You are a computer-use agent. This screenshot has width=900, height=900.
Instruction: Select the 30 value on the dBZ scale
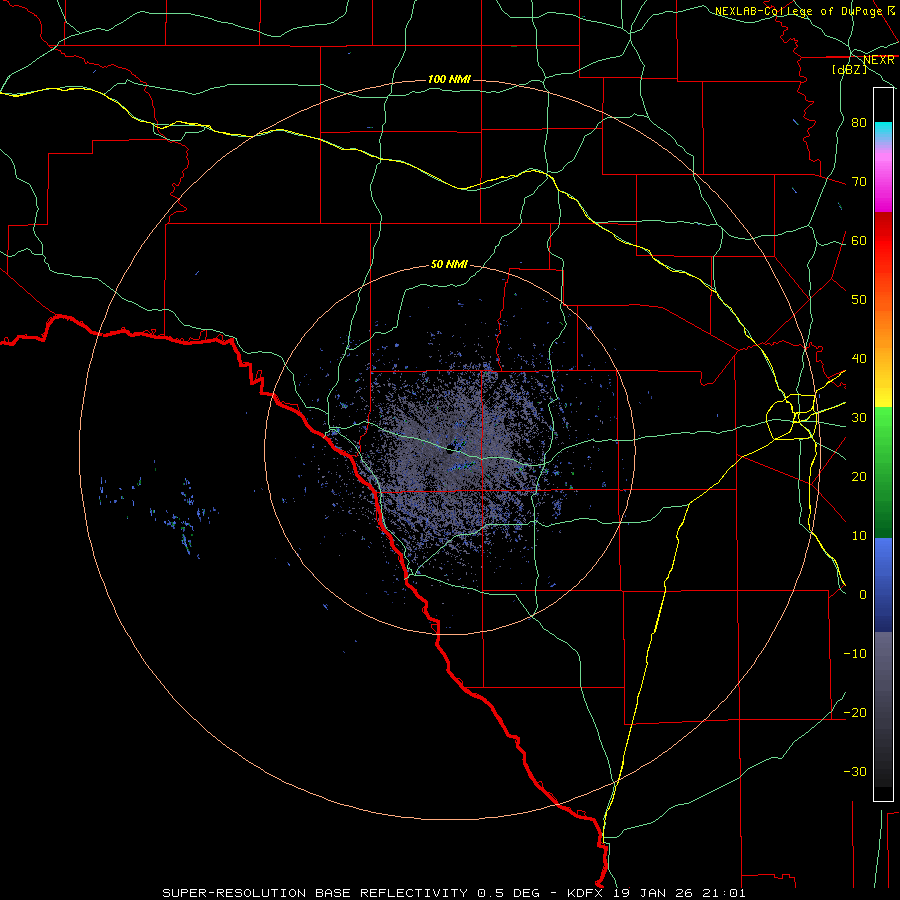pos(859,417)
